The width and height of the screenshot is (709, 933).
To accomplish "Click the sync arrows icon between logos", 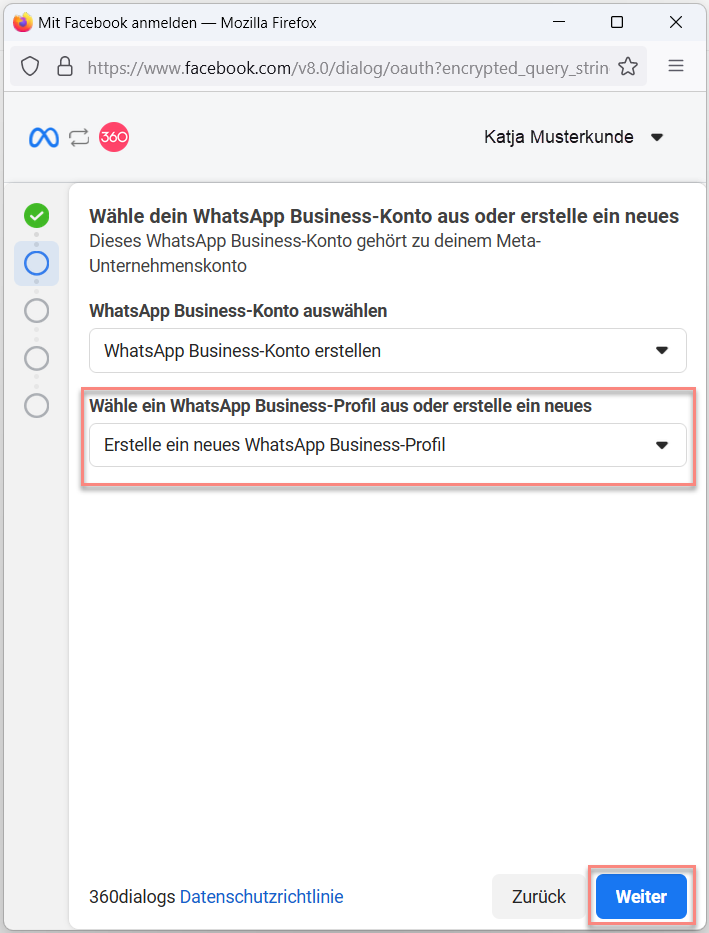I will coord(79,137).
